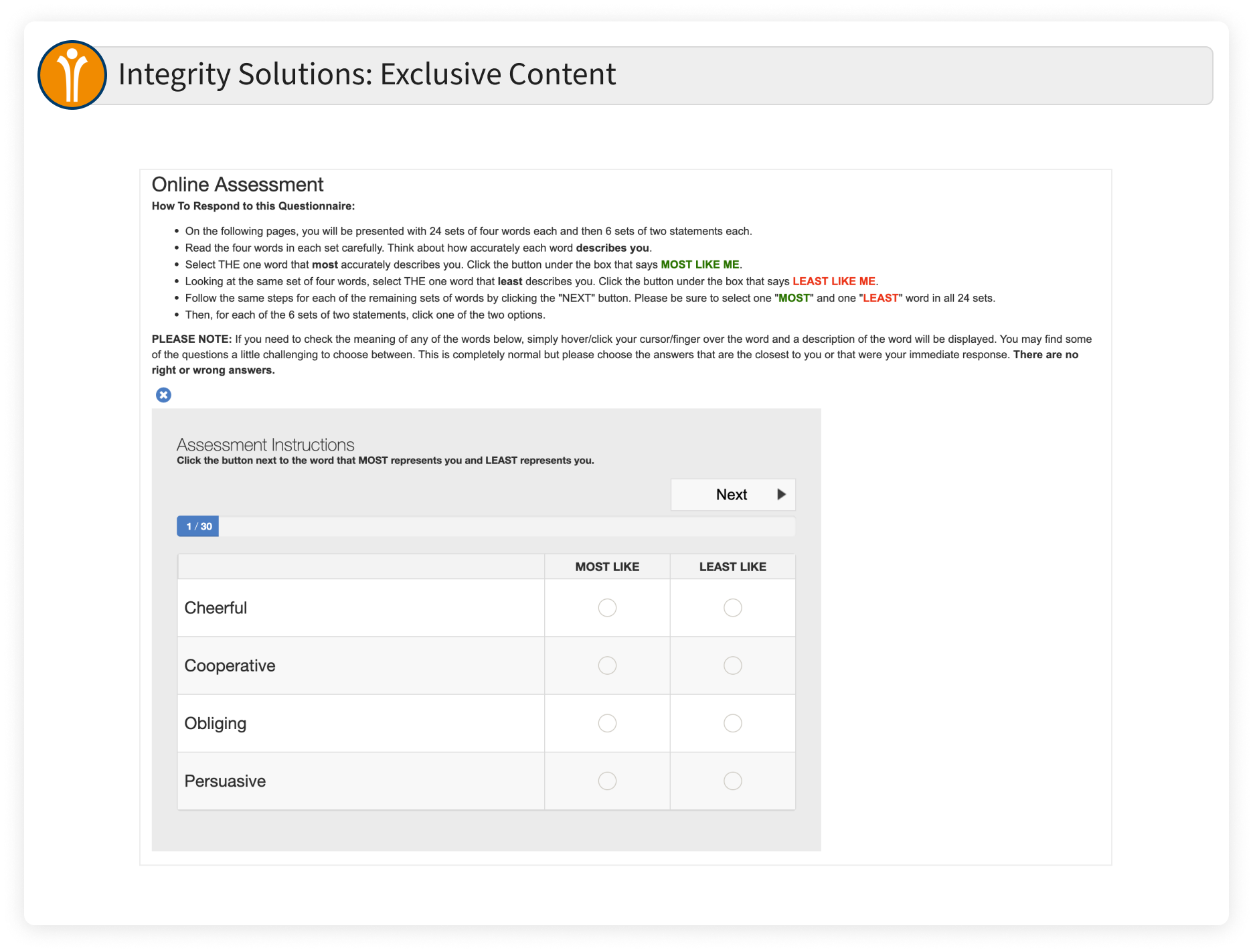This screenshot has height=952, width=1253.
Task: Click the 1 / 30 progress bar indicator
Action: [x=198, y=526]
